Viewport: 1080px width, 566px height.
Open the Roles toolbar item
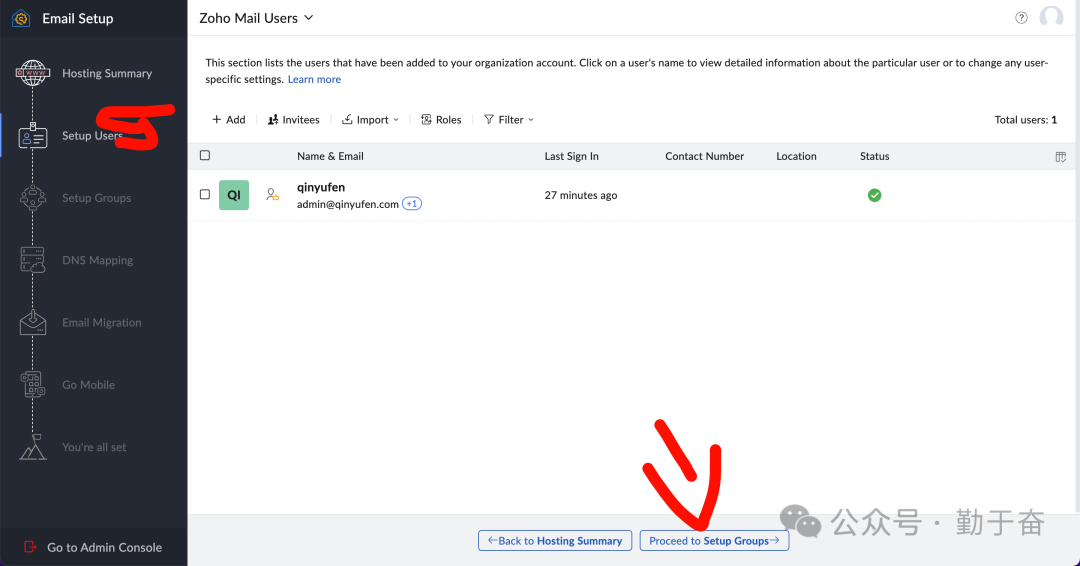point(441,120)
